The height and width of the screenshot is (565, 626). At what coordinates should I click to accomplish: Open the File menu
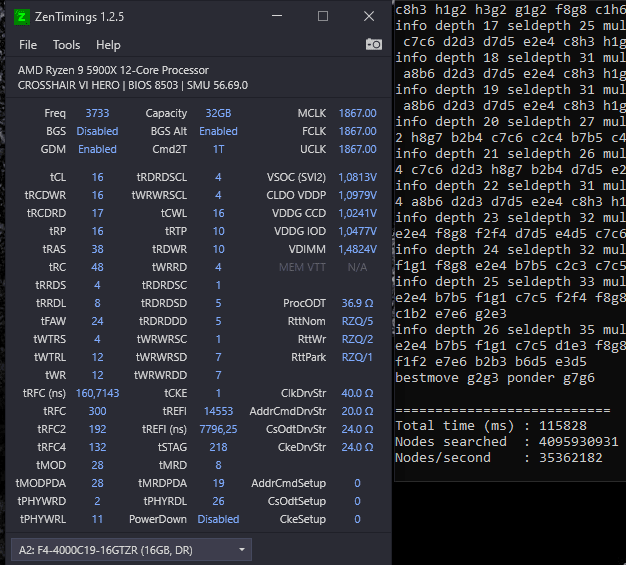28,45
